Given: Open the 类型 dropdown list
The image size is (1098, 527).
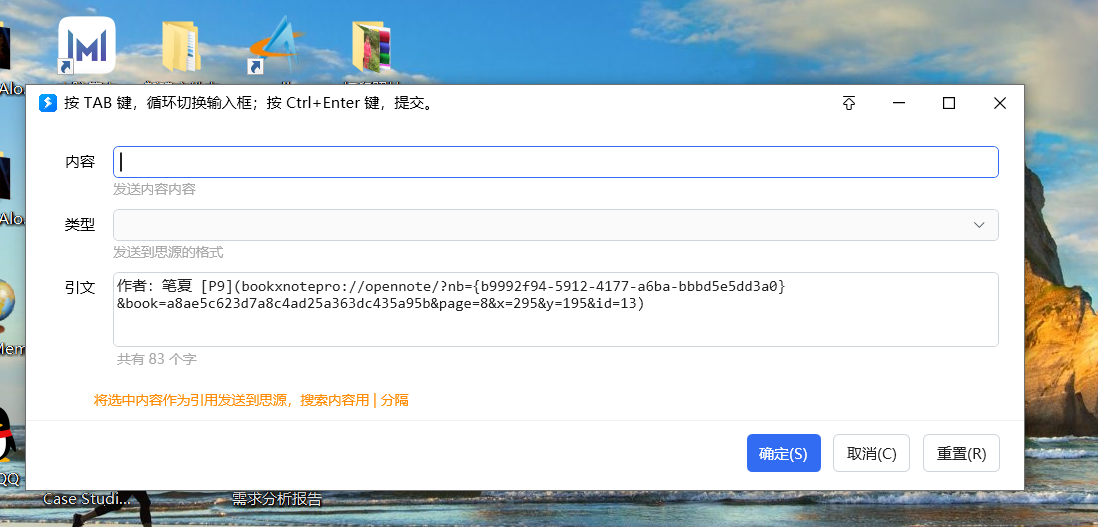Looking at the screenshot, I should tap(555, 225).
